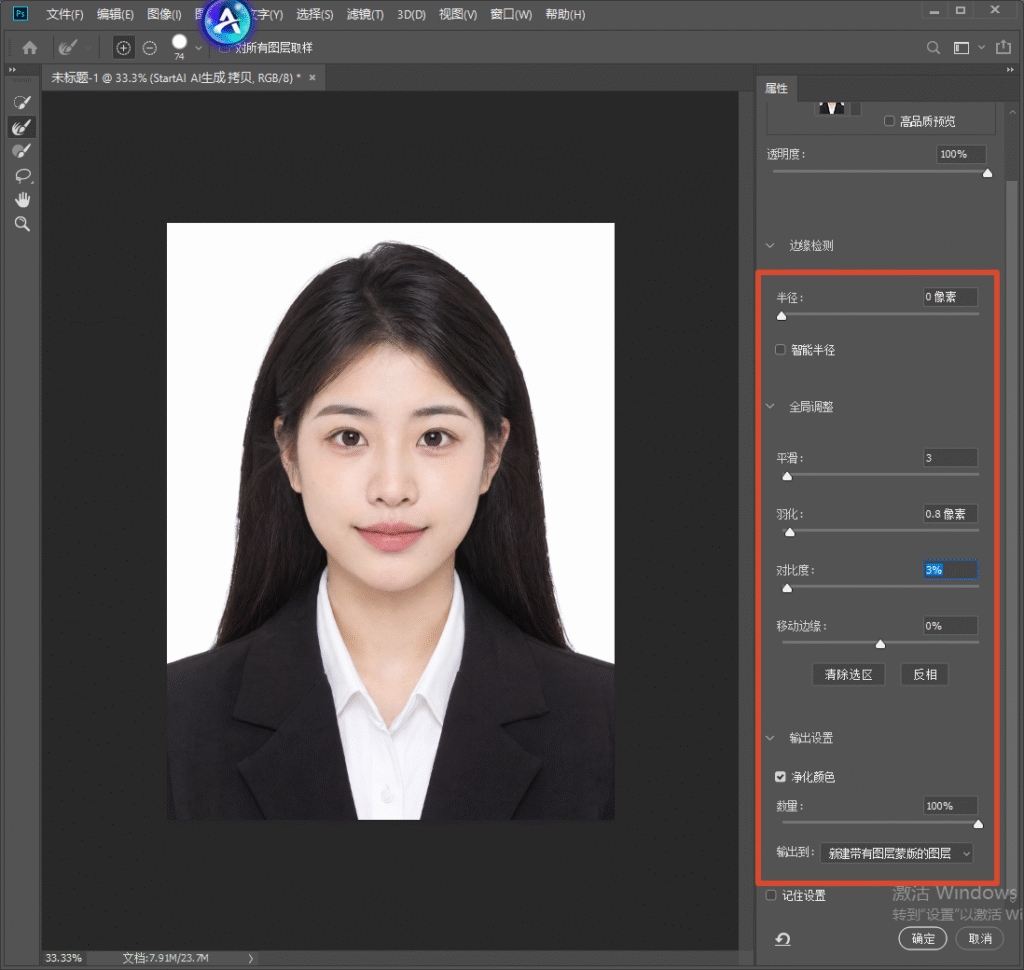The image size is (1024, 970).
Task: Open the 滤镜(T) menu
Action: 365,14
